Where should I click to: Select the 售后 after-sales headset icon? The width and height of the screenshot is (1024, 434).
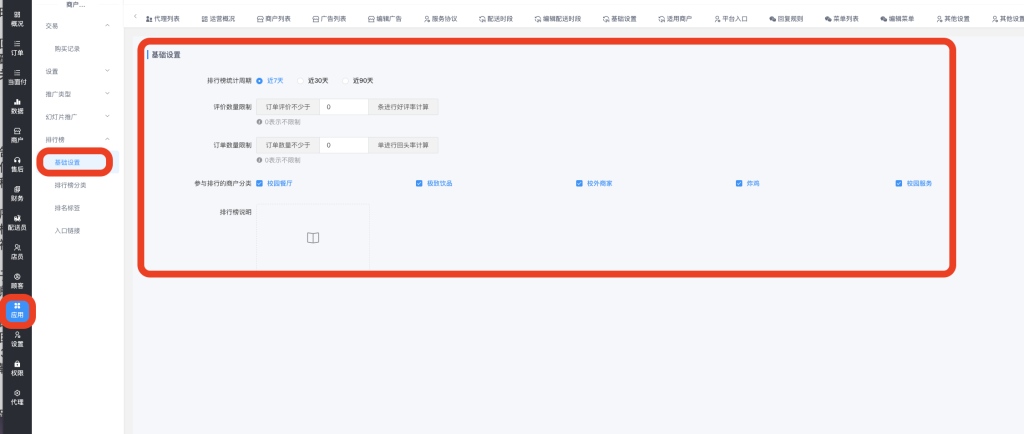(17, 164)
